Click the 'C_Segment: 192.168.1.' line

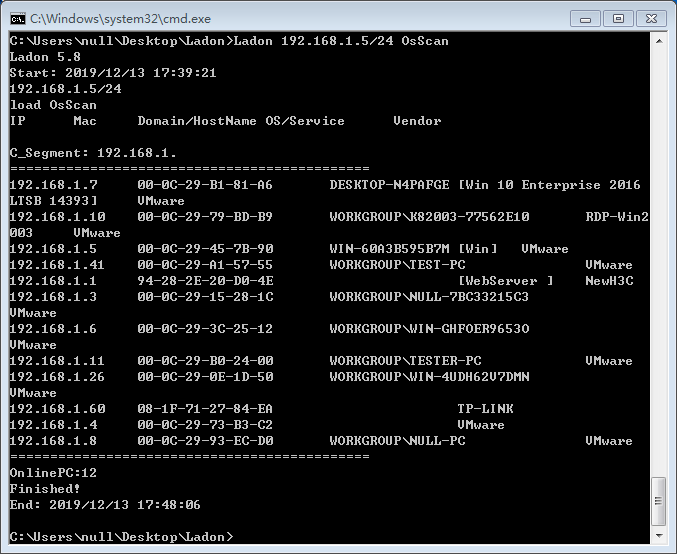pyautogui.click(x=93, y=153)
